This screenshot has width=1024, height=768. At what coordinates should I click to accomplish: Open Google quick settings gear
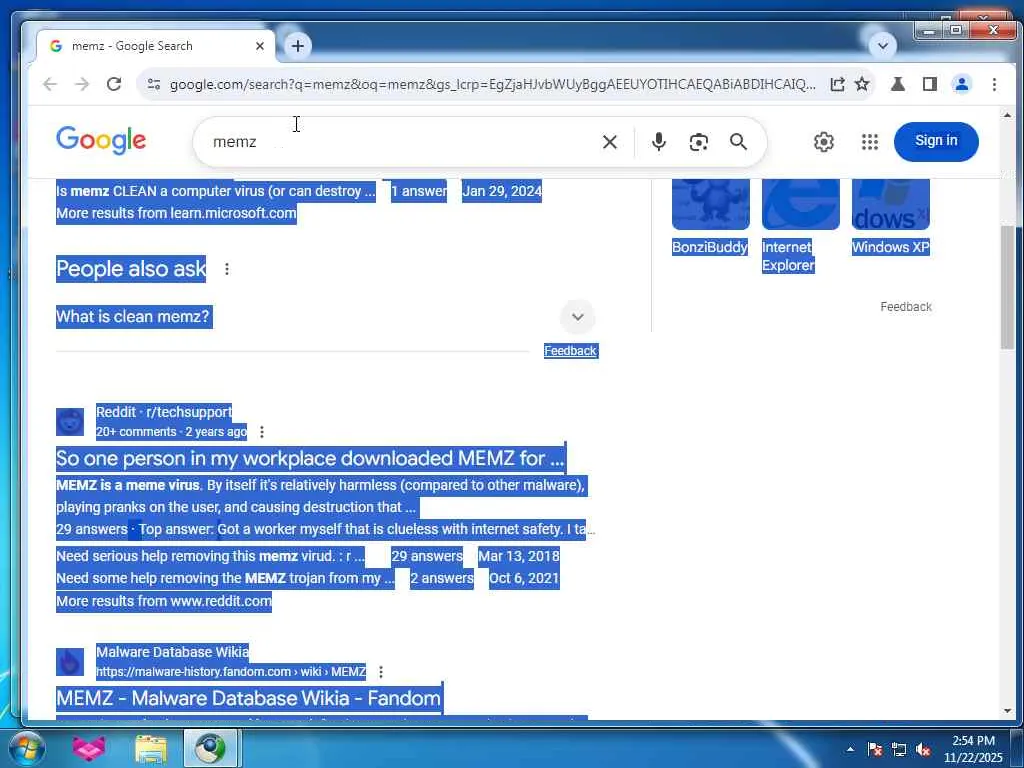click(x=824, y=142)
